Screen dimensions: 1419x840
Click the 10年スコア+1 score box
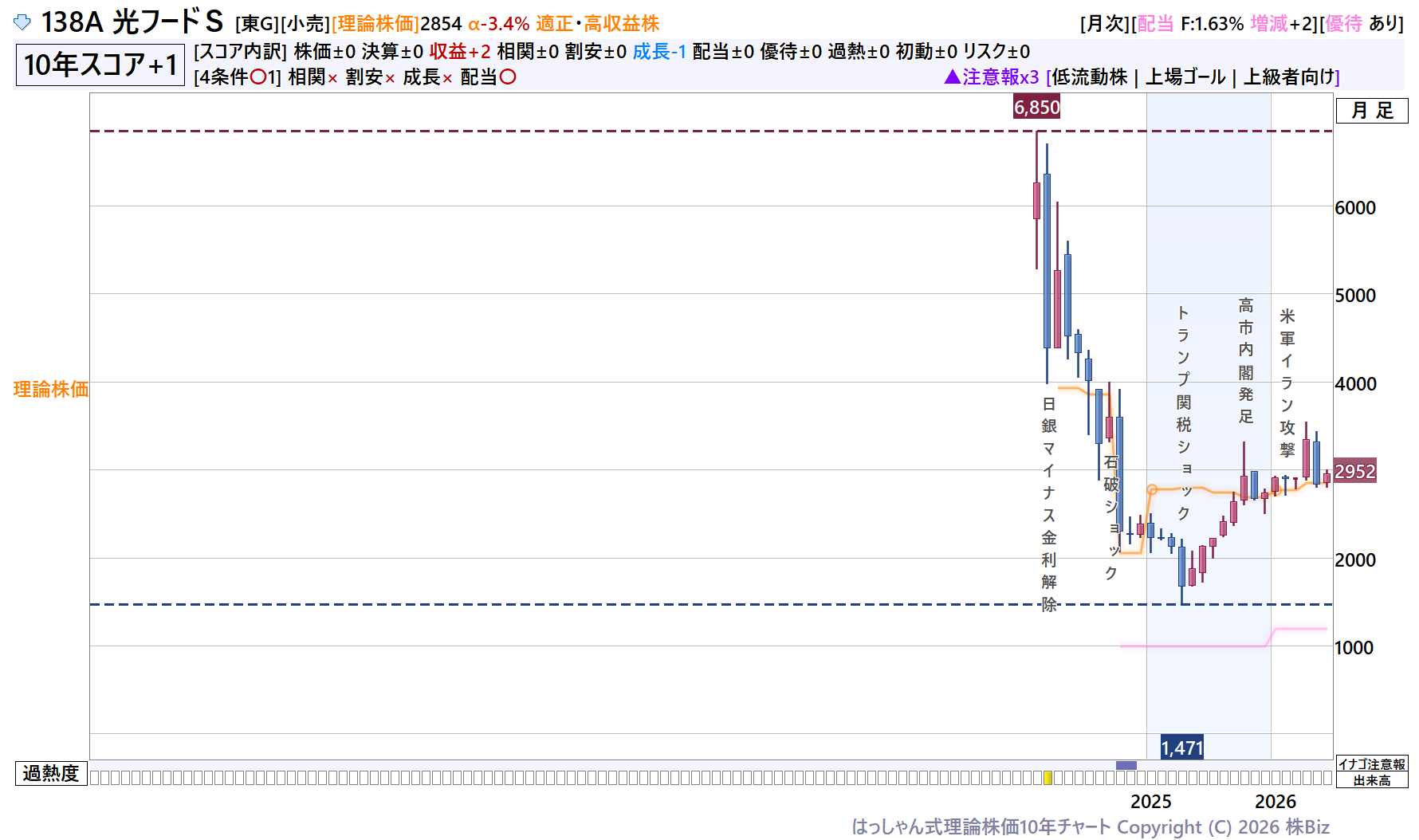click(x=100, y=65)
